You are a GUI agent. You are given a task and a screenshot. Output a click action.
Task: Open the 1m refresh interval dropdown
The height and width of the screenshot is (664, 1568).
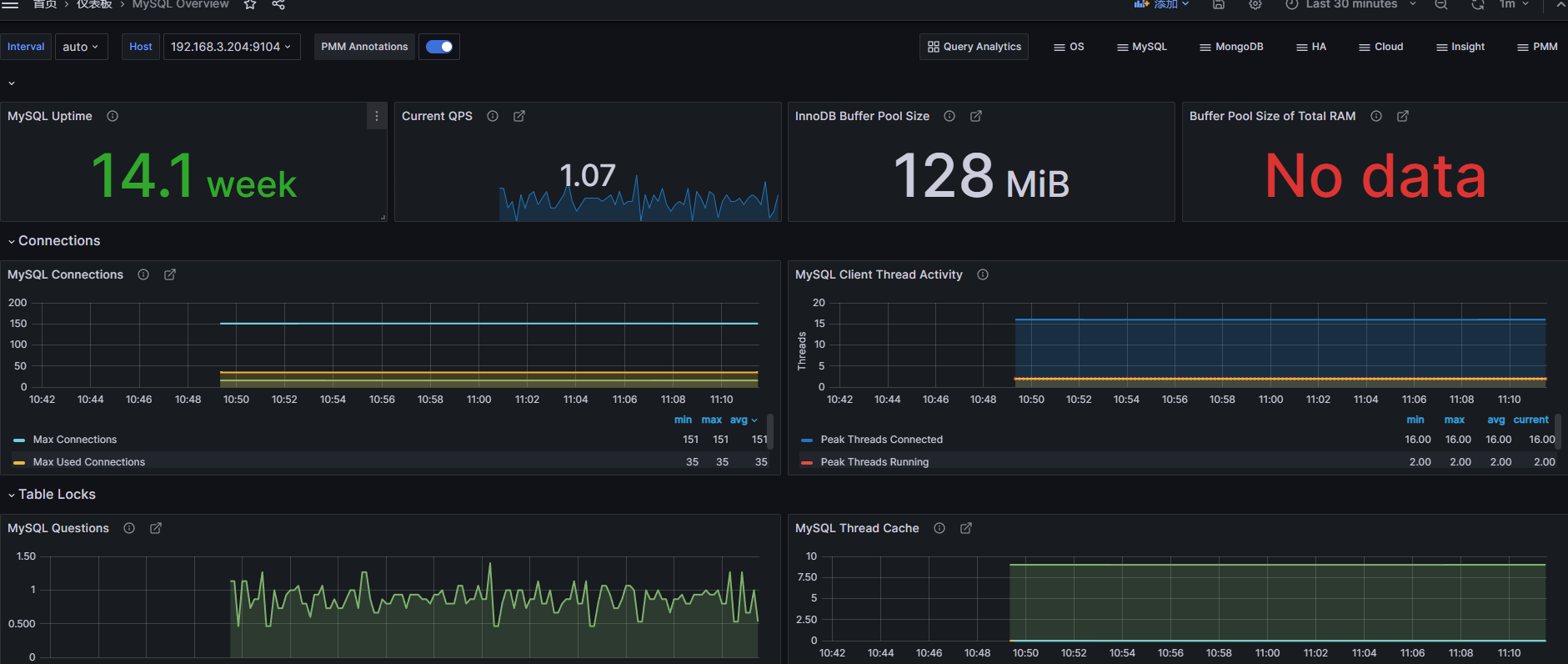[1514, 4]
